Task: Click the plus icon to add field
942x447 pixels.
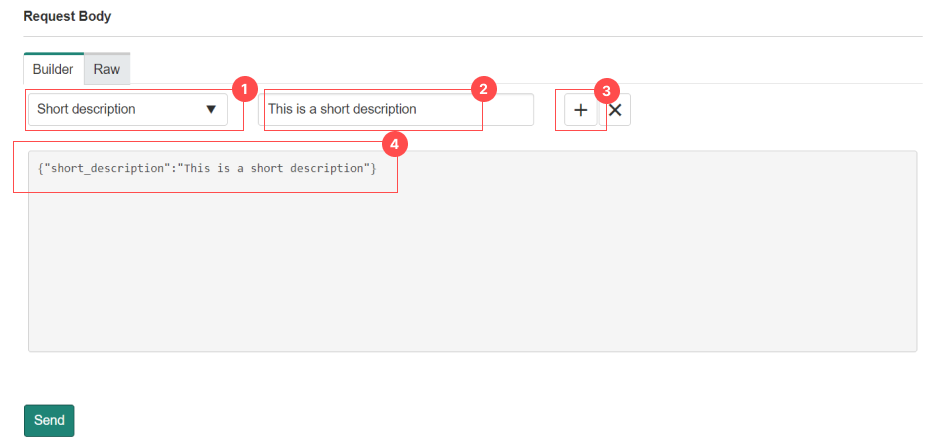Action: (580, 110)
